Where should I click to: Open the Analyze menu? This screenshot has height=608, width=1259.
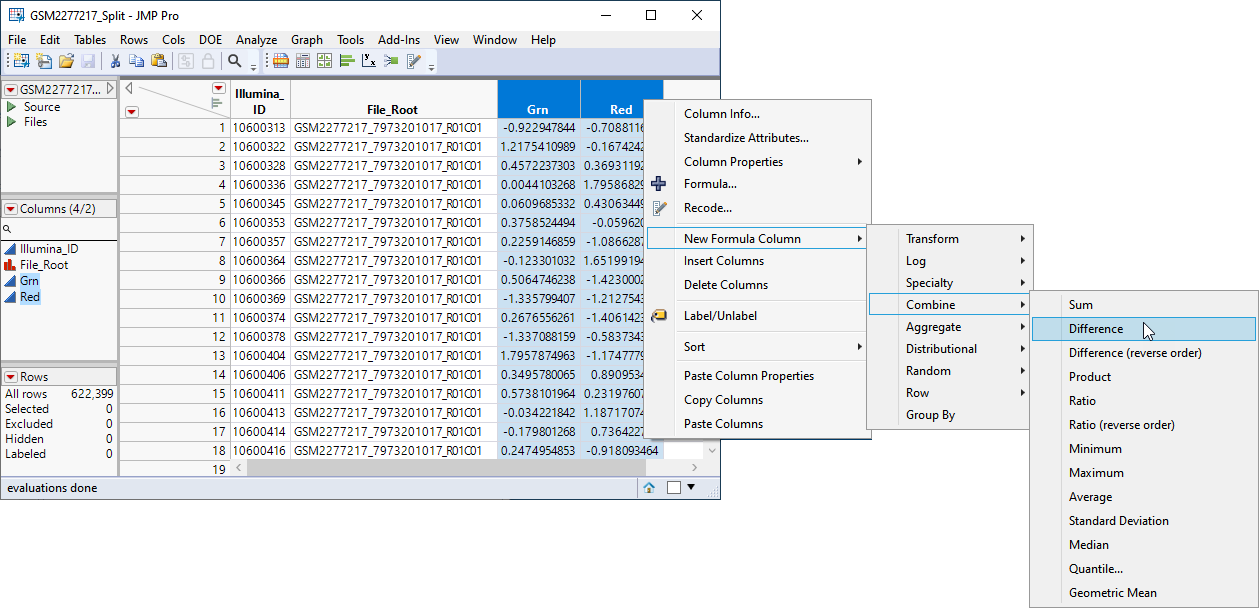tap(256, 40)
